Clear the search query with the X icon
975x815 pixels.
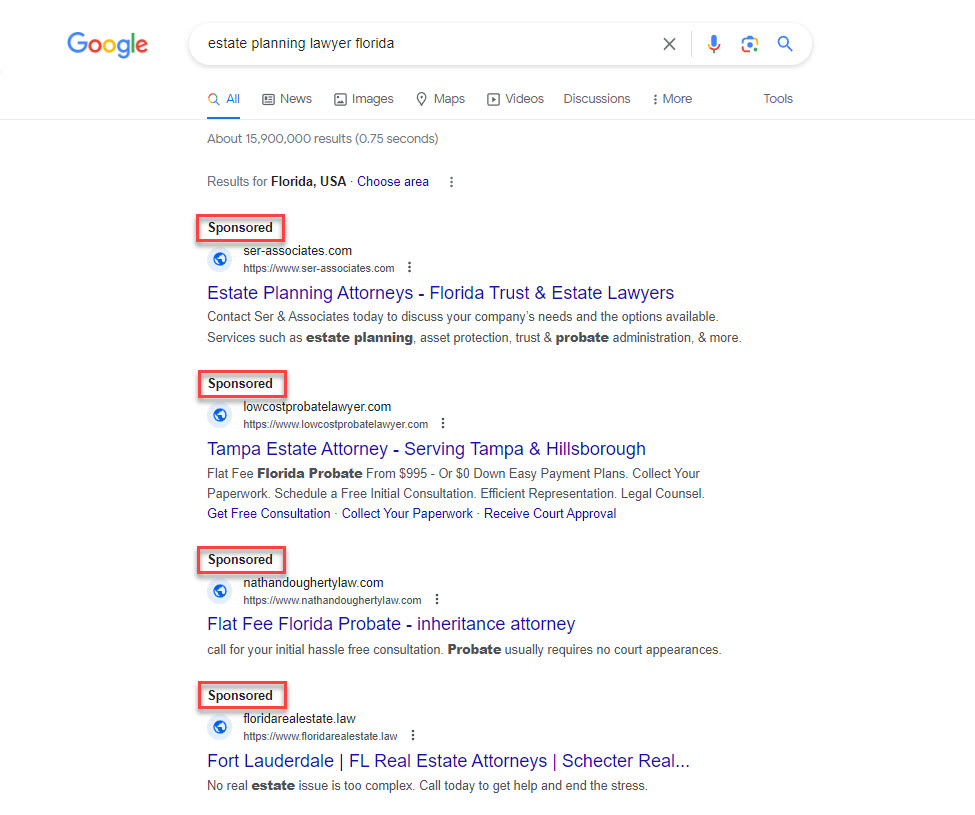coord(669,44)
